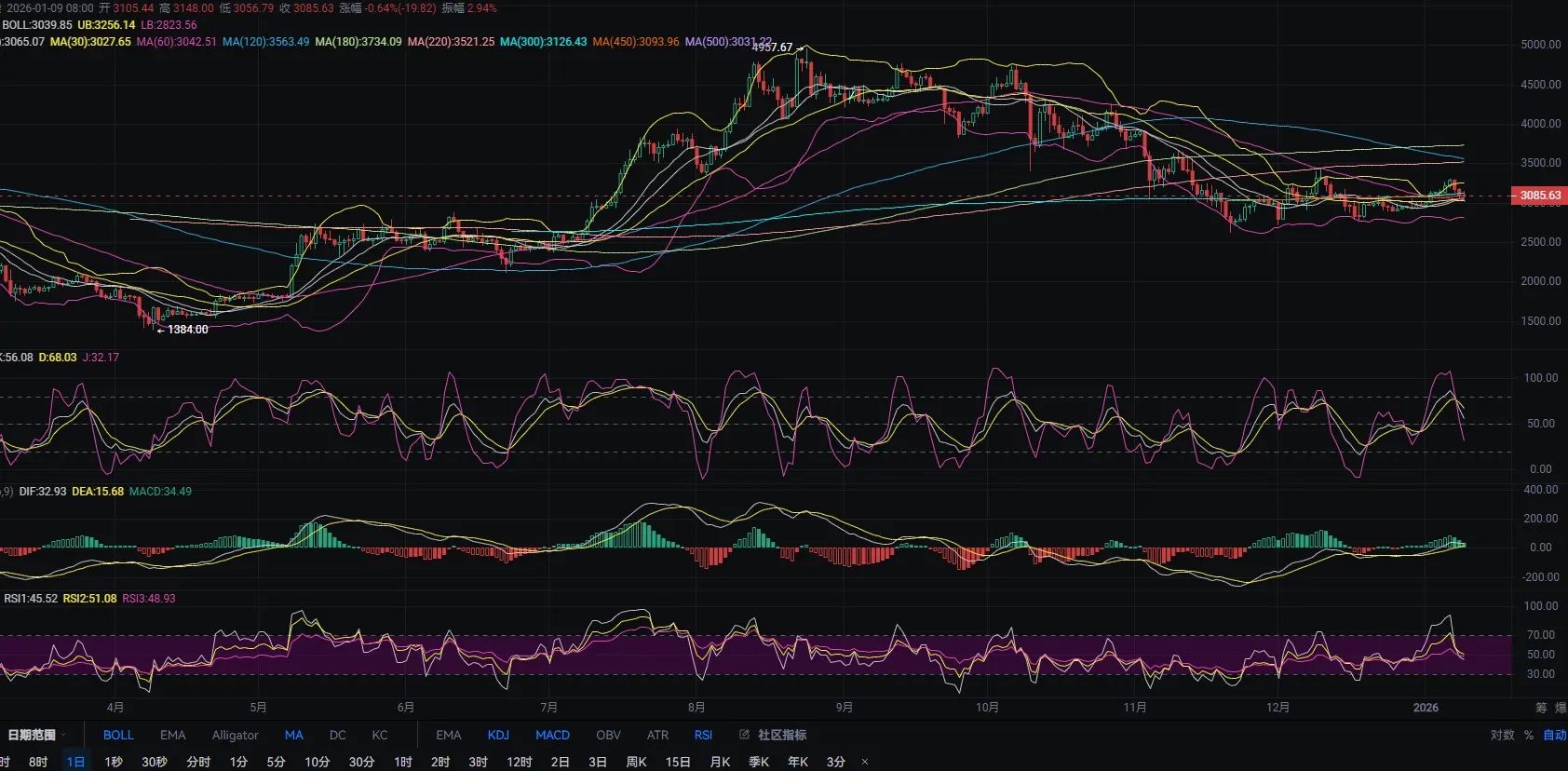Viewport: 1568px width, 771px height.
Task: Switch to the 1分 timeframe
Action: point(239,762)
